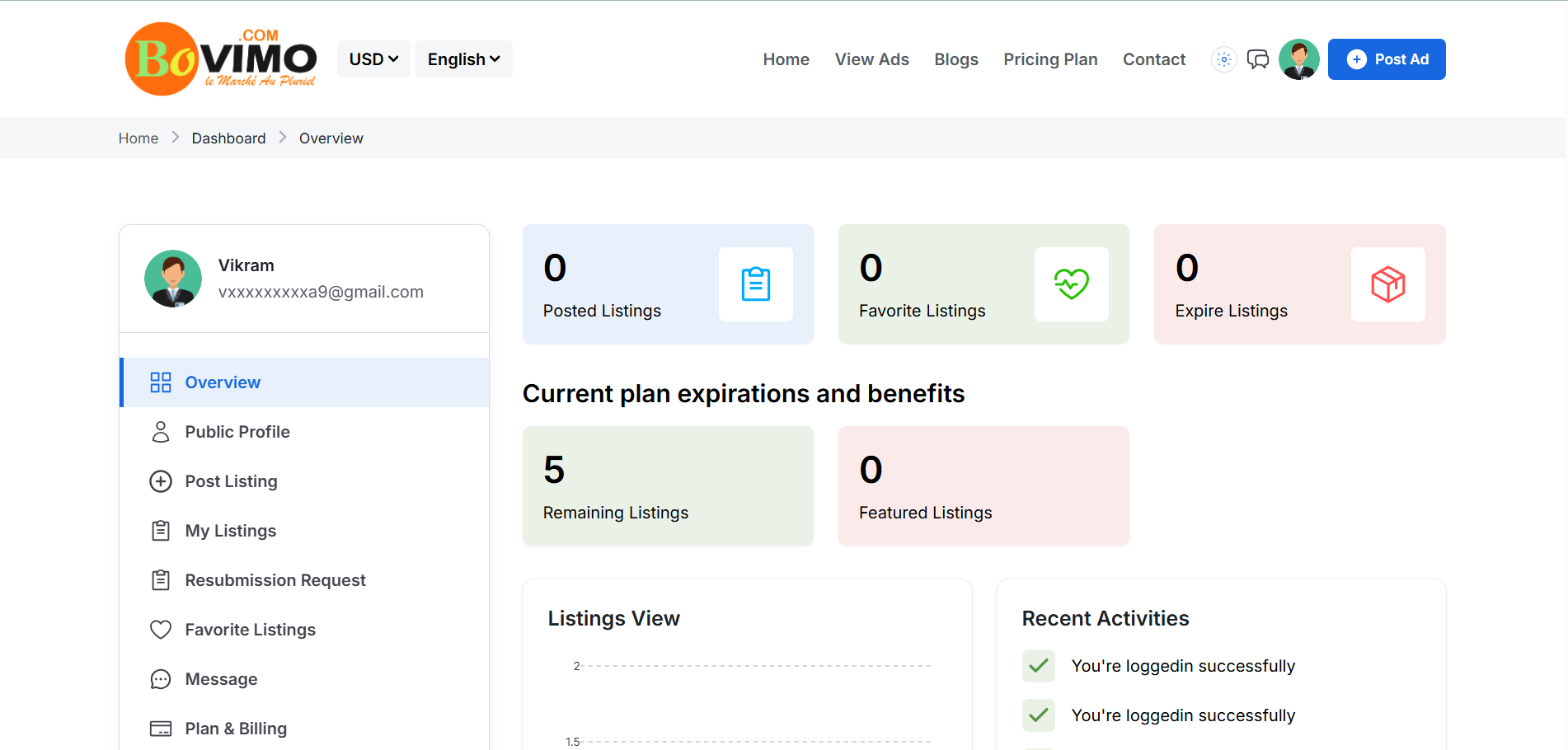Click Posted Listings clipboard icon card

point(756,284)
